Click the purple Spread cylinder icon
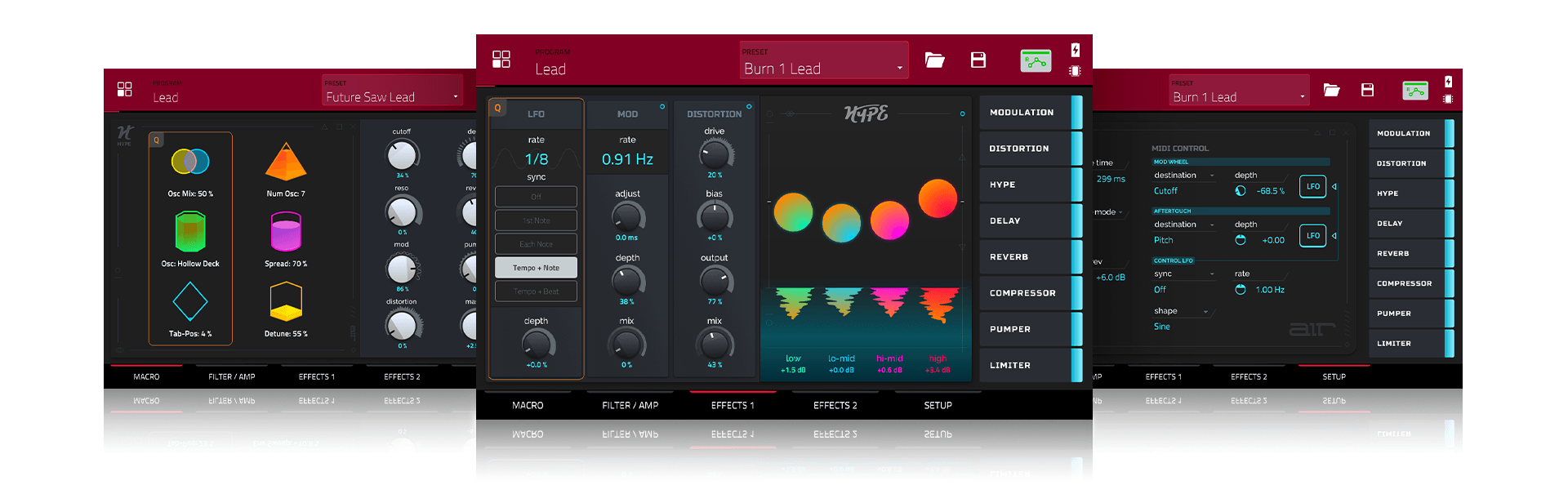The width and height of the screenshot is (1568, 494). [x=286, y=232]
